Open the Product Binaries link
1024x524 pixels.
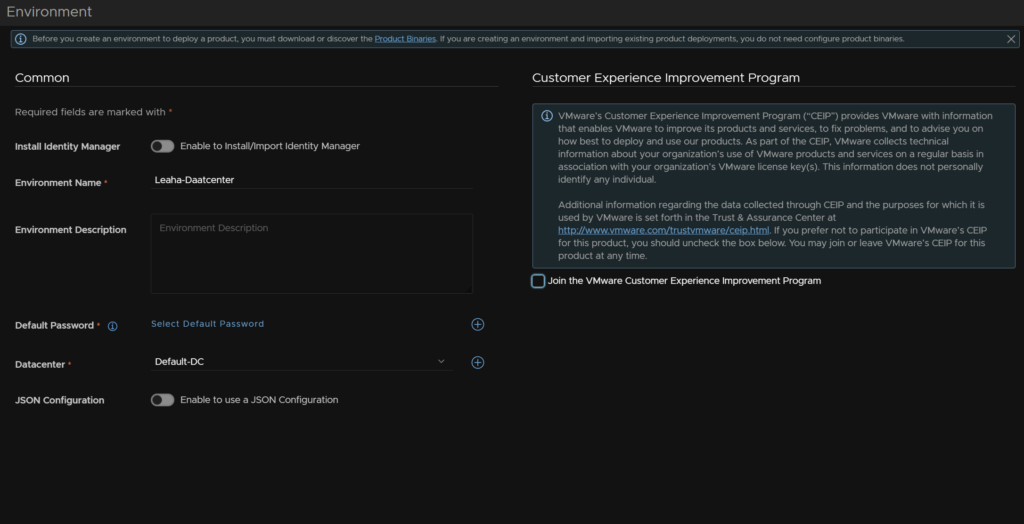point(405,39)
